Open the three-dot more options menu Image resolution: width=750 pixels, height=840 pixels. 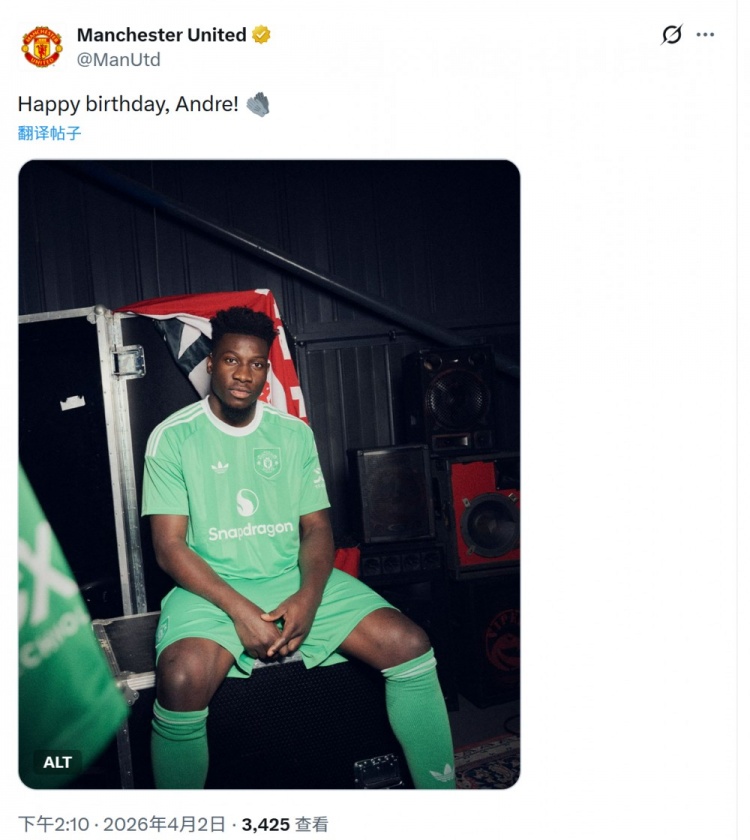tap(706, 35)
